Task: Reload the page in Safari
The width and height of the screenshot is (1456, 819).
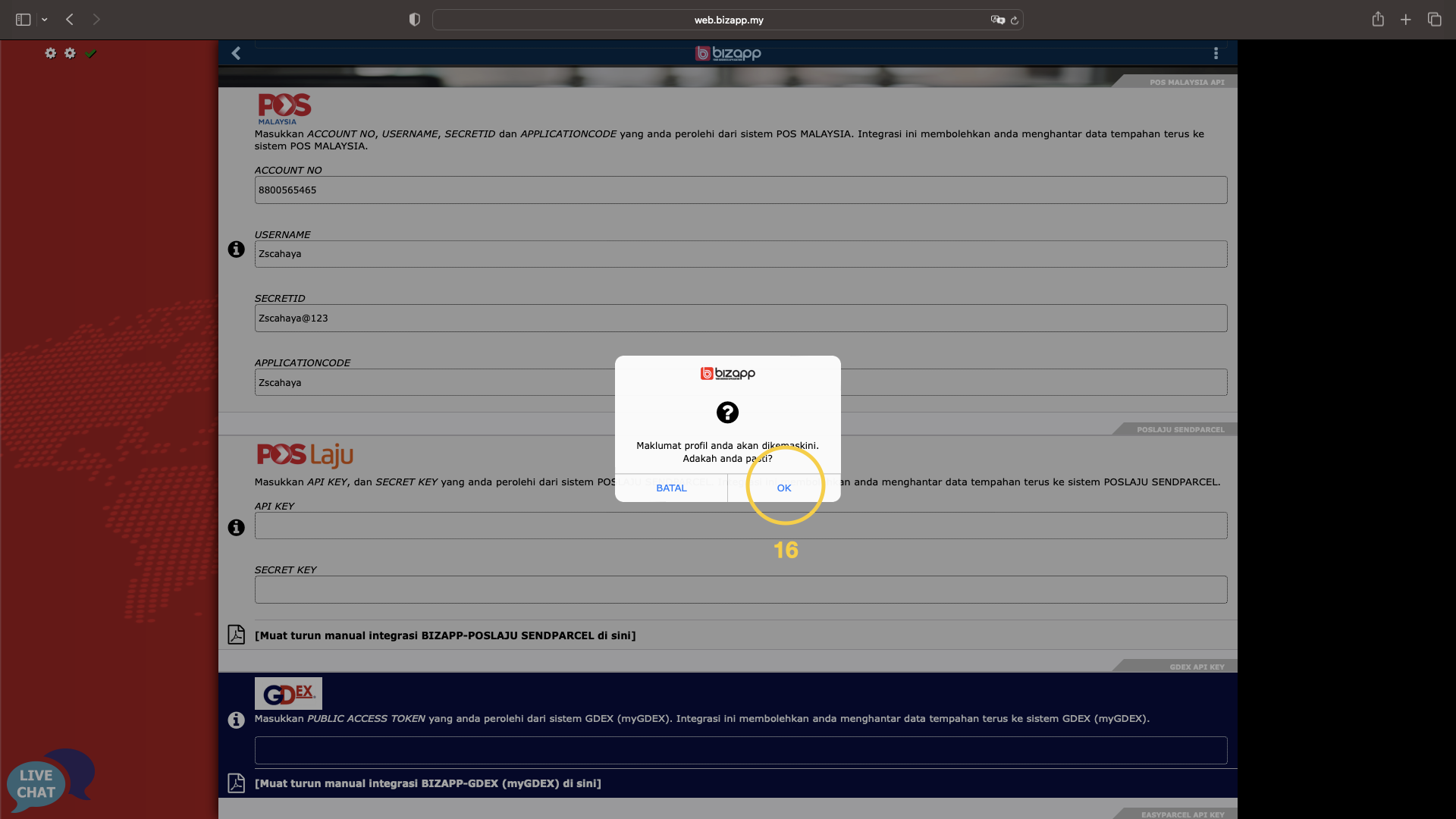Action: (x=1015, y=20)
